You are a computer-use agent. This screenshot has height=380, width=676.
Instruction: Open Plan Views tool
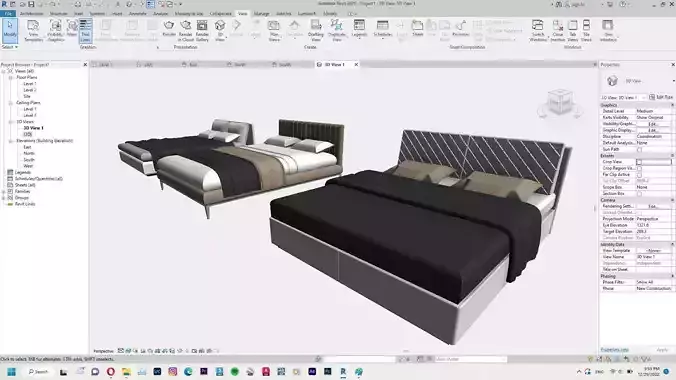tap(274, 30)
